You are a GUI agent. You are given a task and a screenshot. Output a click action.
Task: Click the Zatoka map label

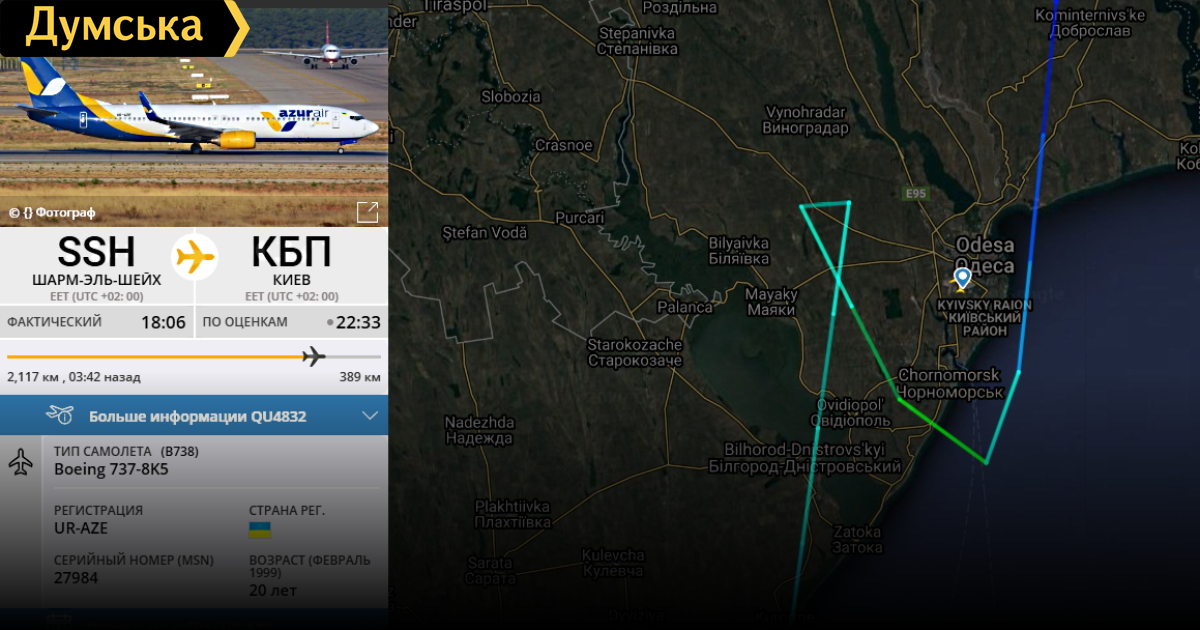[x=858, y=539]
